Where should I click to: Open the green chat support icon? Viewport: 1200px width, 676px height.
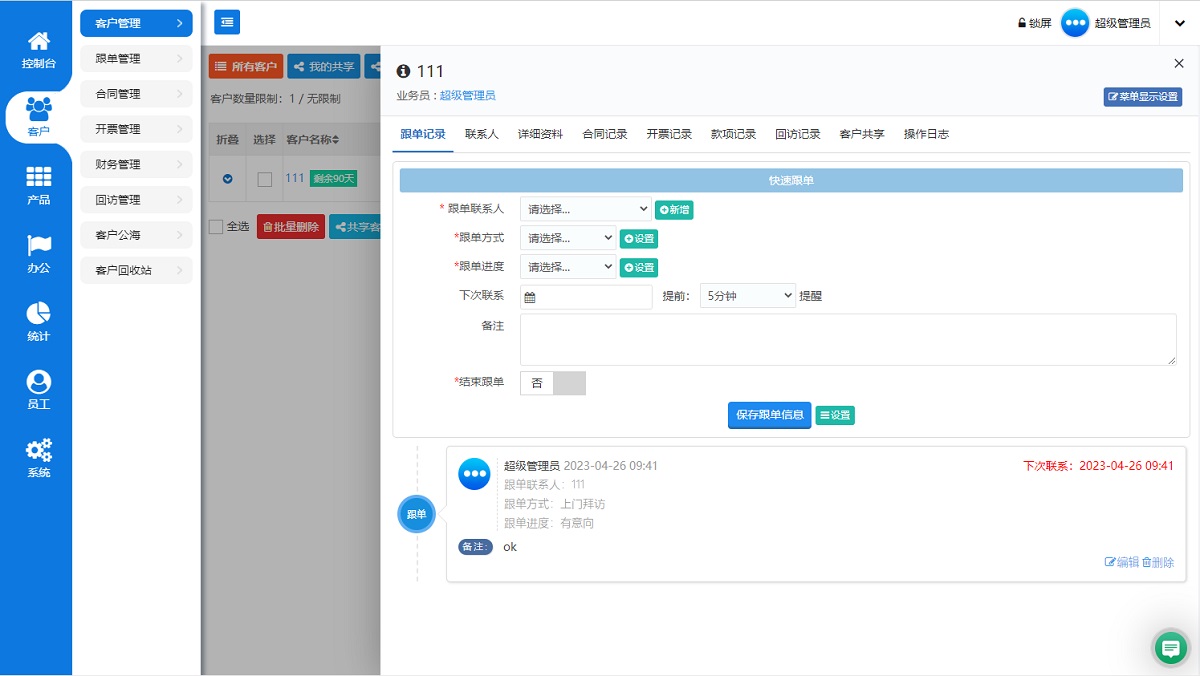(x=1170, y=648)
